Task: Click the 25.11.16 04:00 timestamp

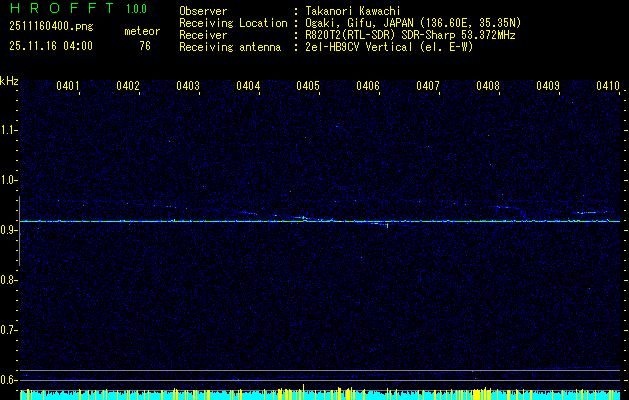Action: pyautogui.click(x=50, y=45)
